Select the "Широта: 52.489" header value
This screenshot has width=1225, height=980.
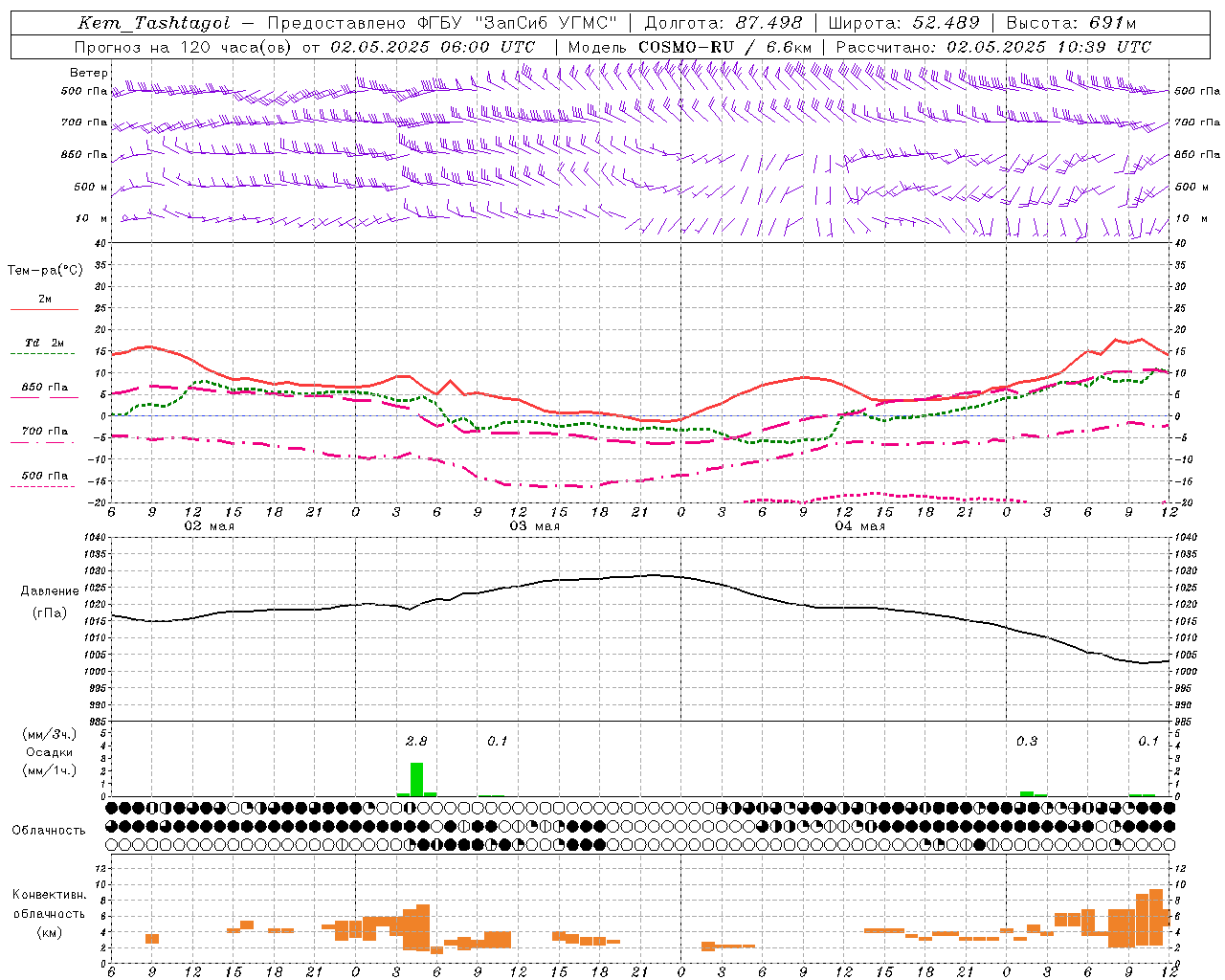pyautogui.click(x=904, y=23)
